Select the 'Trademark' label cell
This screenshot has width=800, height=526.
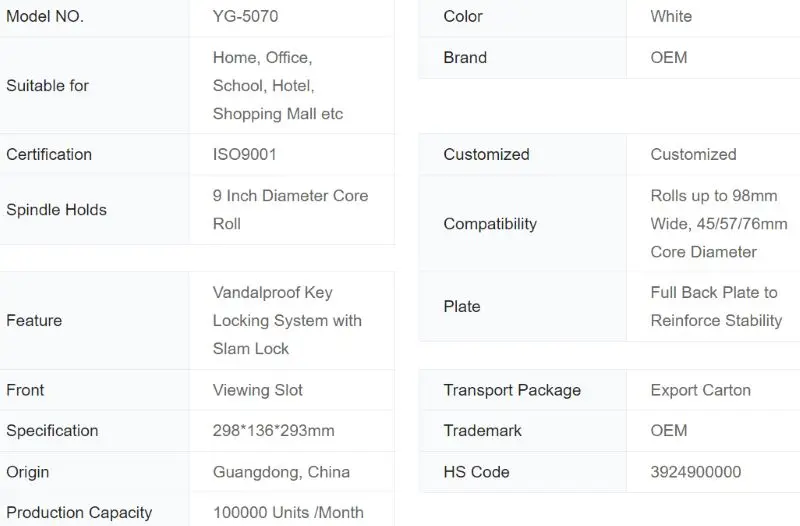pos(483,431)
